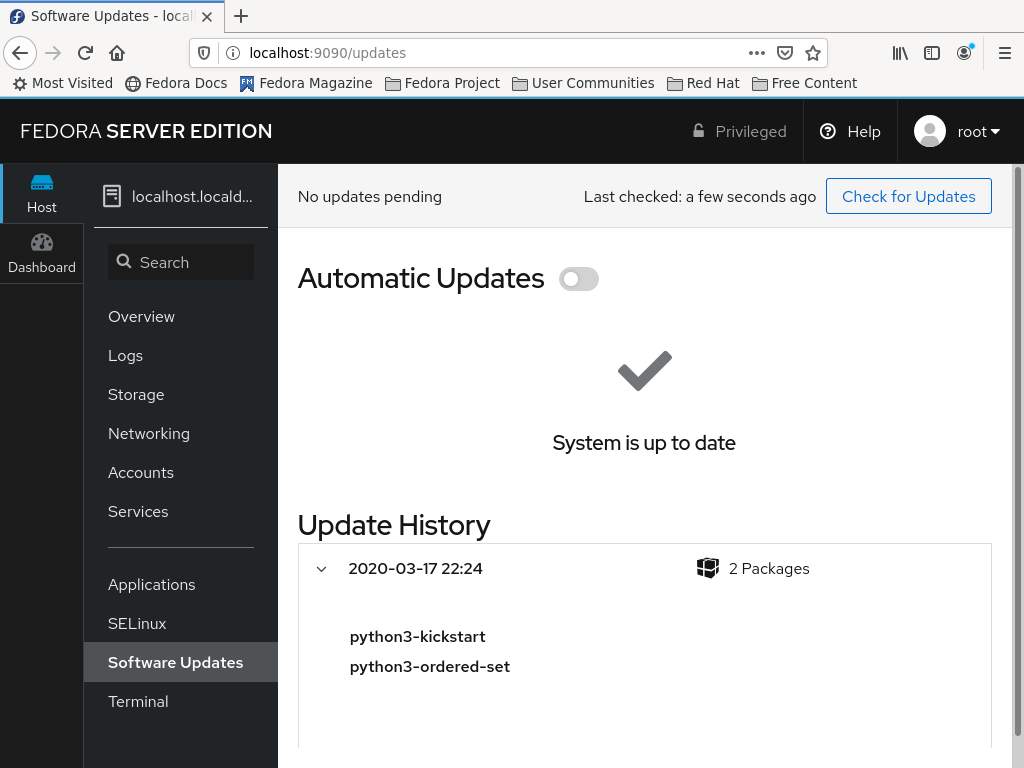Click the 2 Packages label
The image size is (1024, 768).
point(769,569)
